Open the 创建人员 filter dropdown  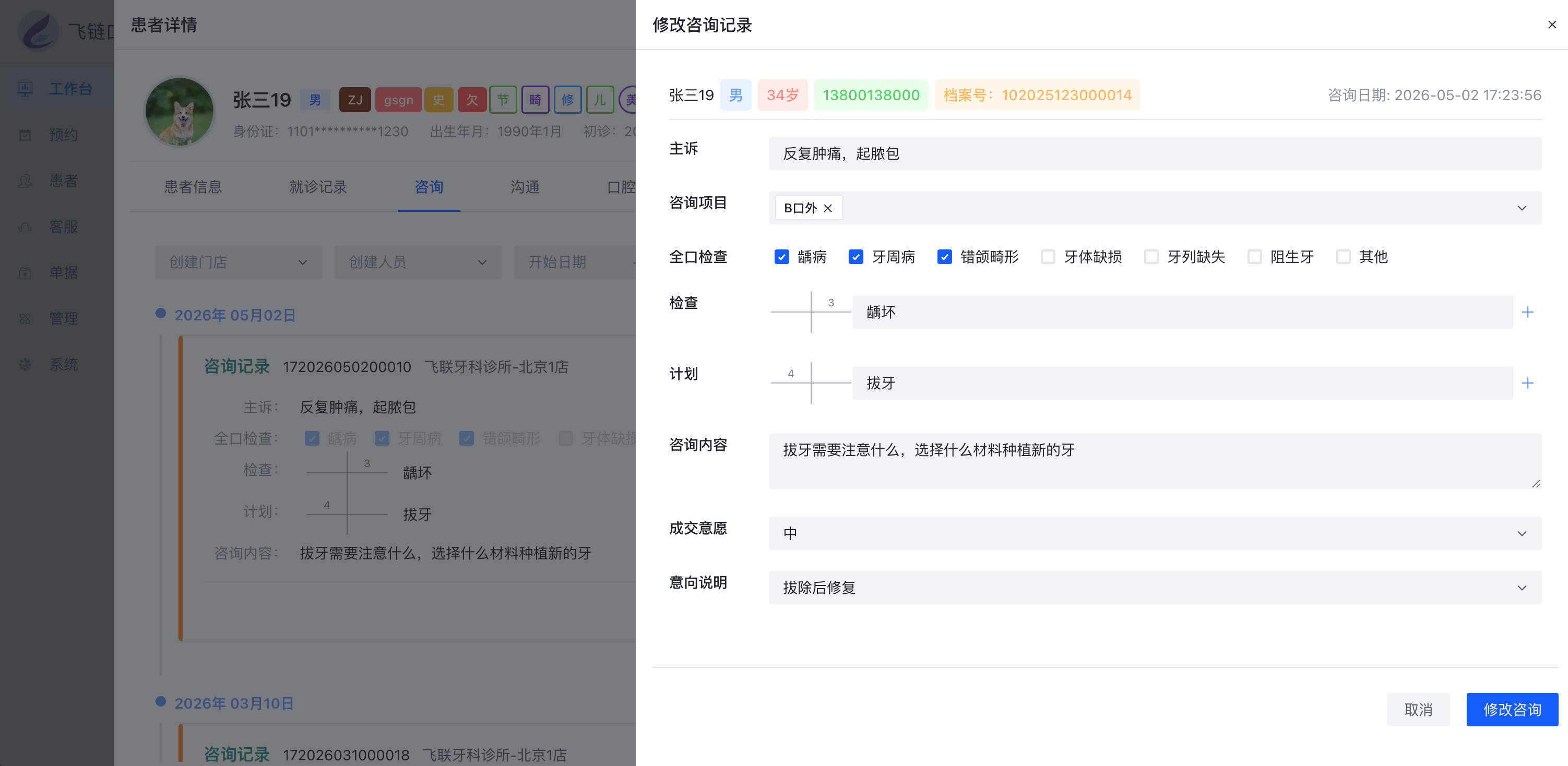[x=418, y=262]
